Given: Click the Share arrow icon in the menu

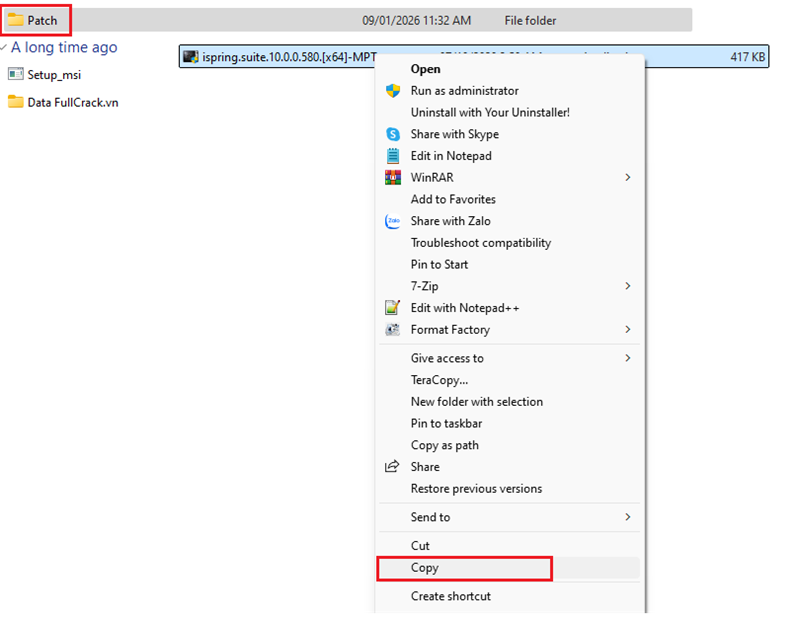Looking at the screenshot, I should pos(392,466).
